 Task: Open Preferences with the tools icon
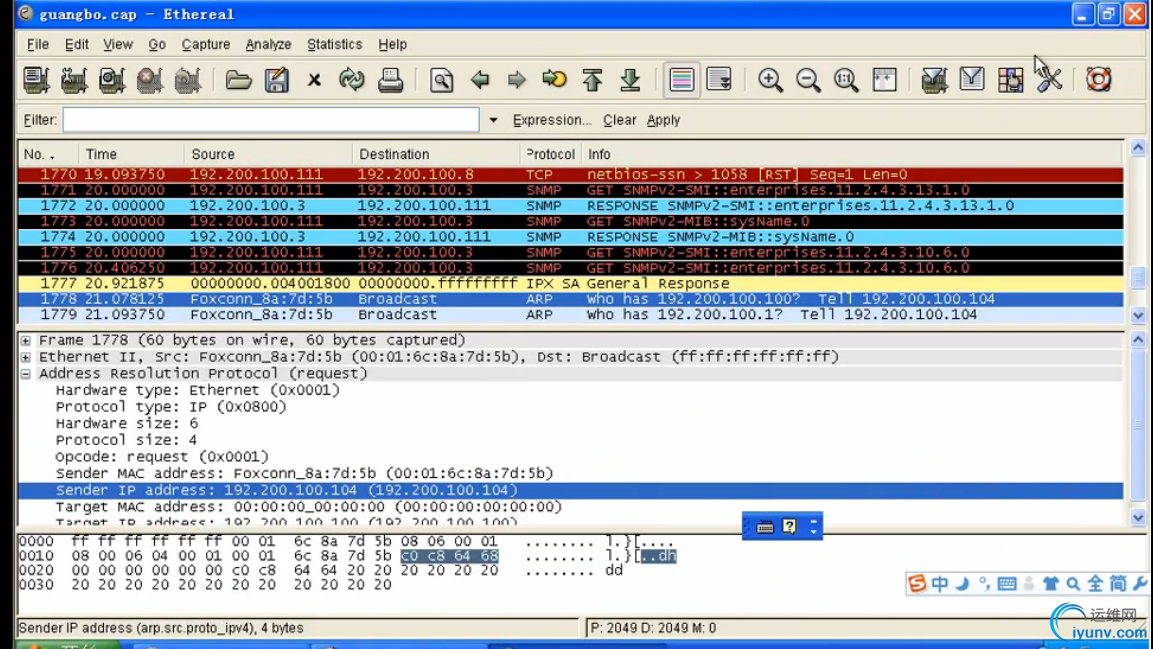(x=1048, y=78)
